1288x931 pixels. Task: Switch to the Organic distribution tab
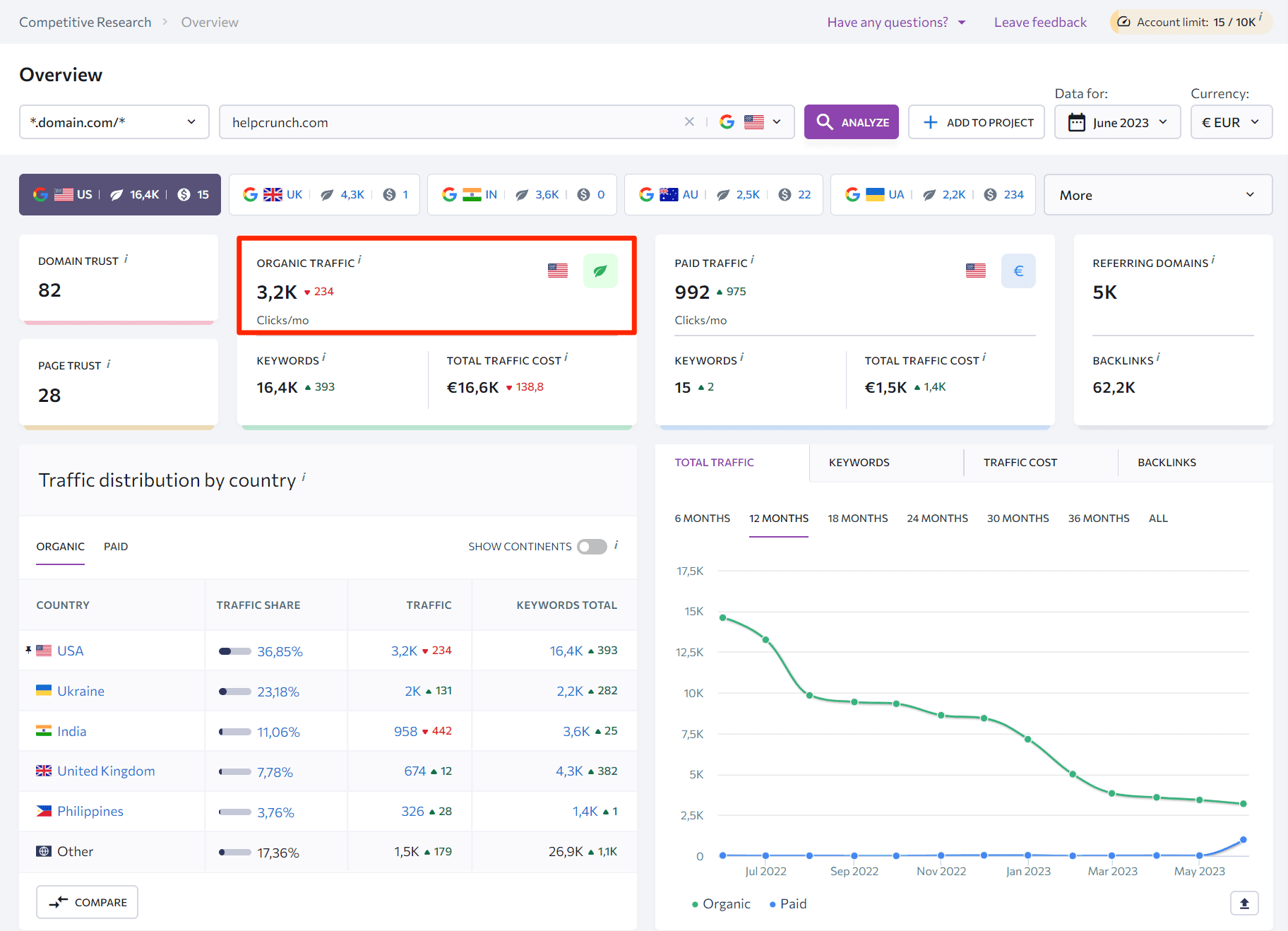[60, 547]
